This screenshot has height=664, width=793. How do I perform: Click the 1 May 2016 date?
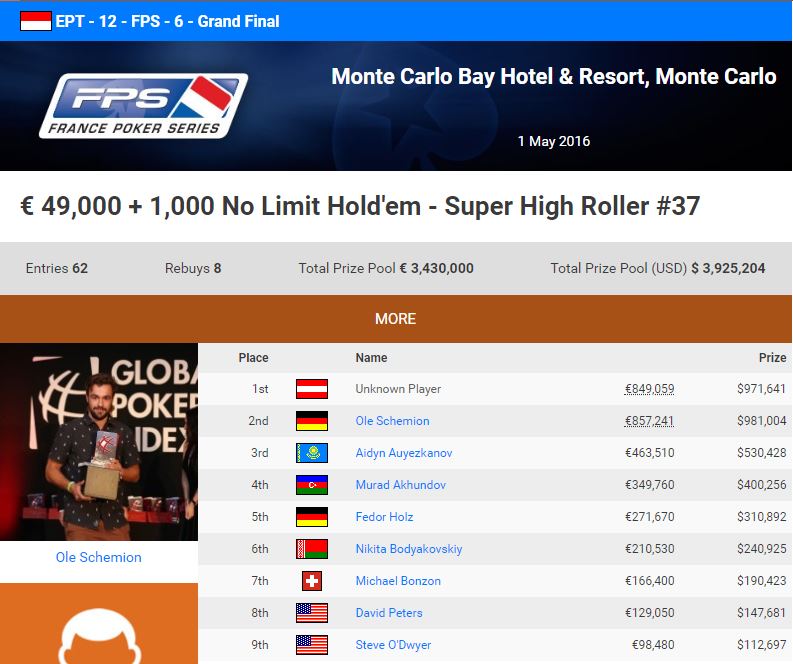[x=554, y=141]
